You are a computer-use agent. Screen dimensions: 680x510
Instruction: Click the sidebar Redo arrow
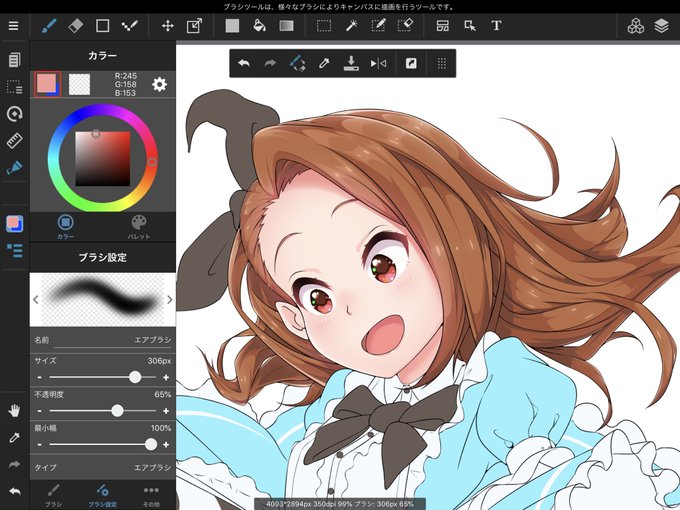point(14,464)
